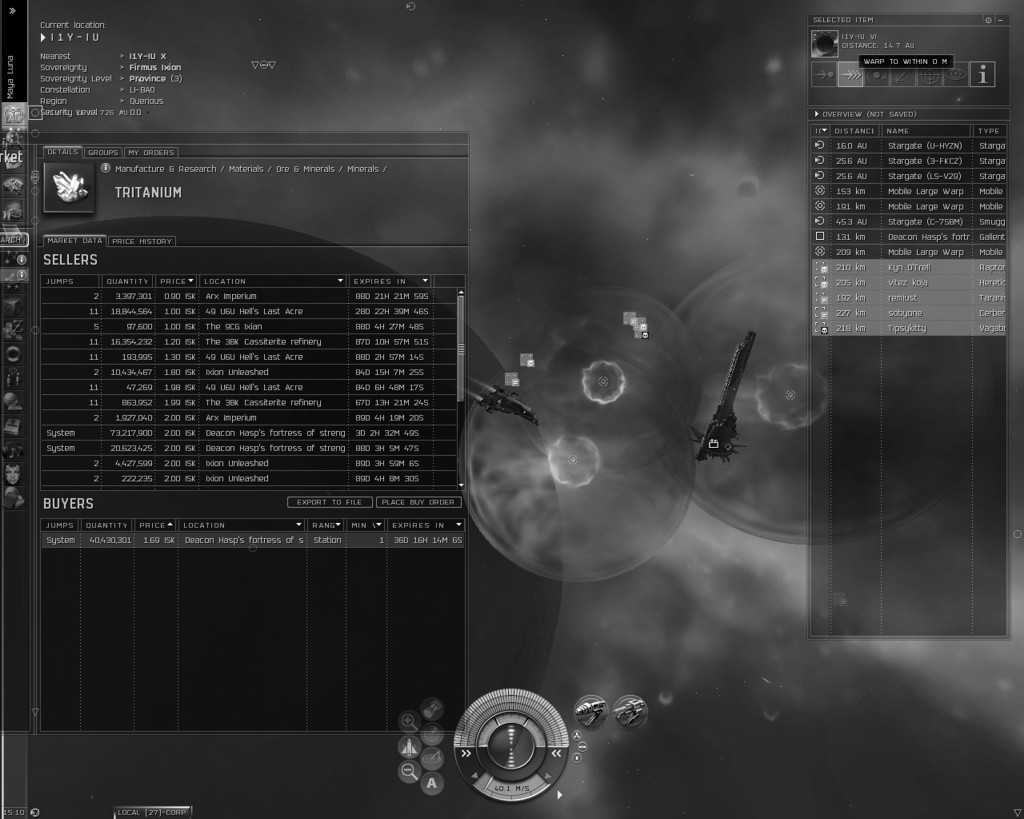
Task: Toggle HUD small round minus button
Action: pyautogui.click(x=583, y=747)
